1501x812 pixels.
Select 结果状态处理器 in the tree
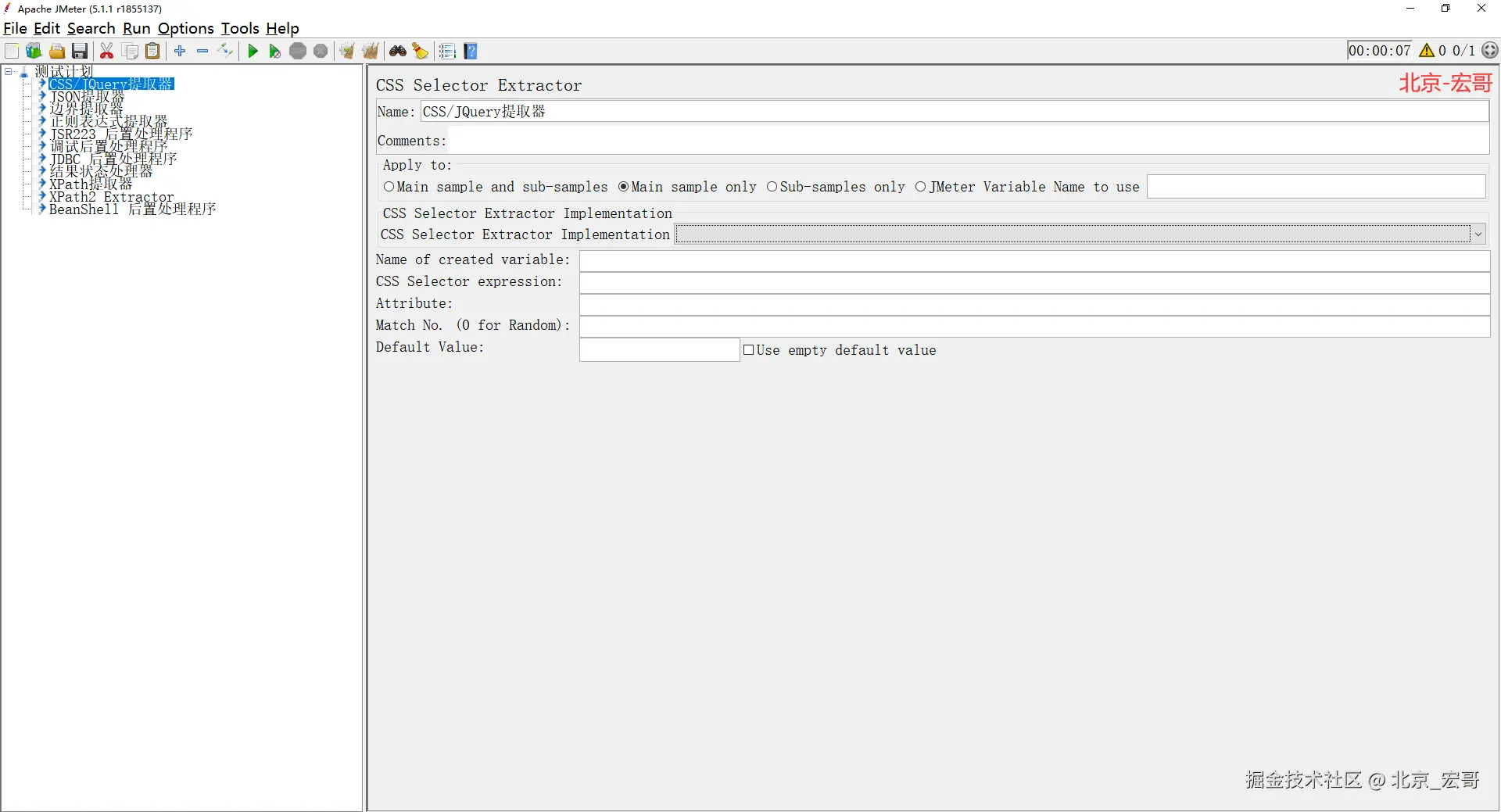[x=101, y=171]
